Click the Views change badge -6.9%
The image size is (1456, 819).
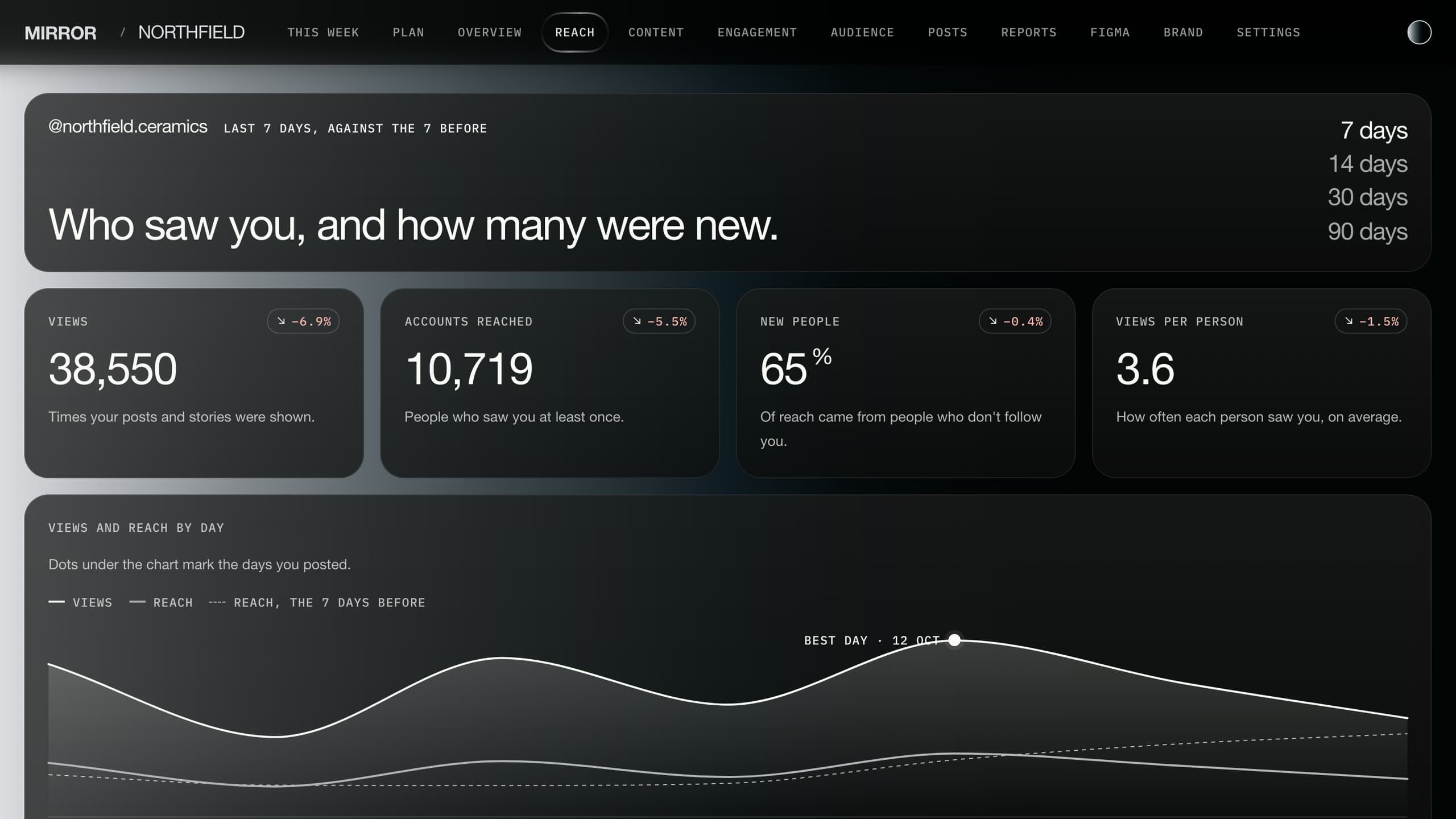coord(303,321)
